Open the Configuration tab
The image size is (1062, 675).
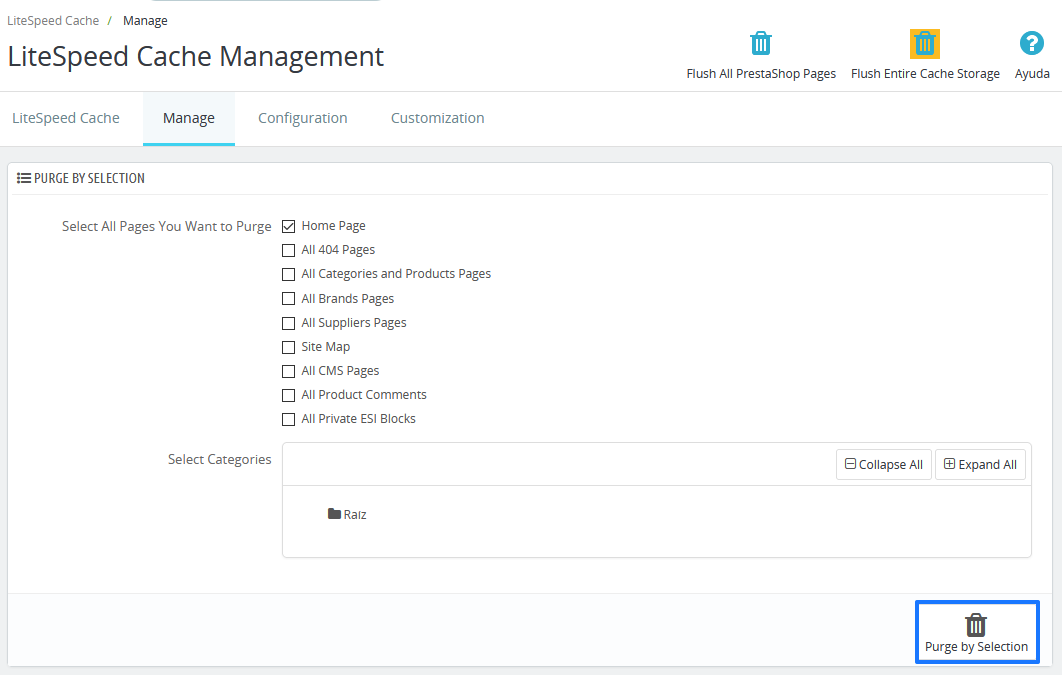click(x=303, y=118)
